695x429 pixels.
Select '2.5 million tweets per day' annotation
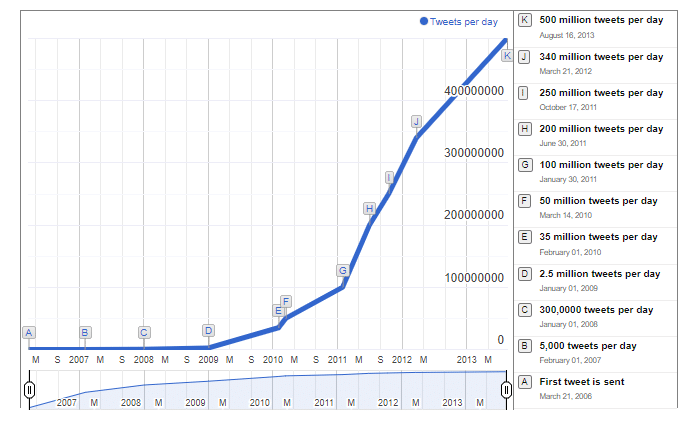600,273
